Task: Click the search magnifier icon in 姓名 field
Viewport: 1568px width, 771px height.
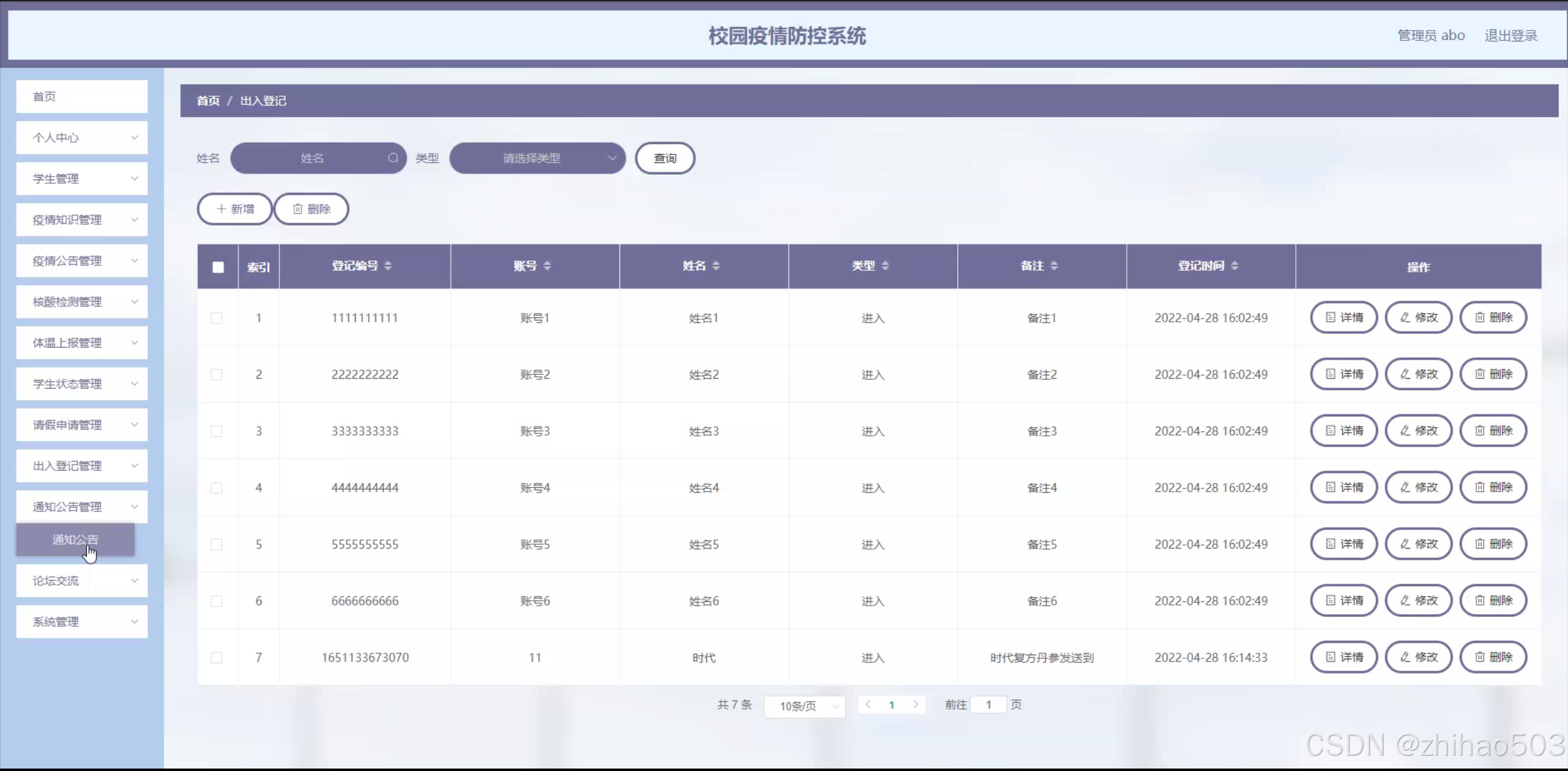Action: (393, 158)
